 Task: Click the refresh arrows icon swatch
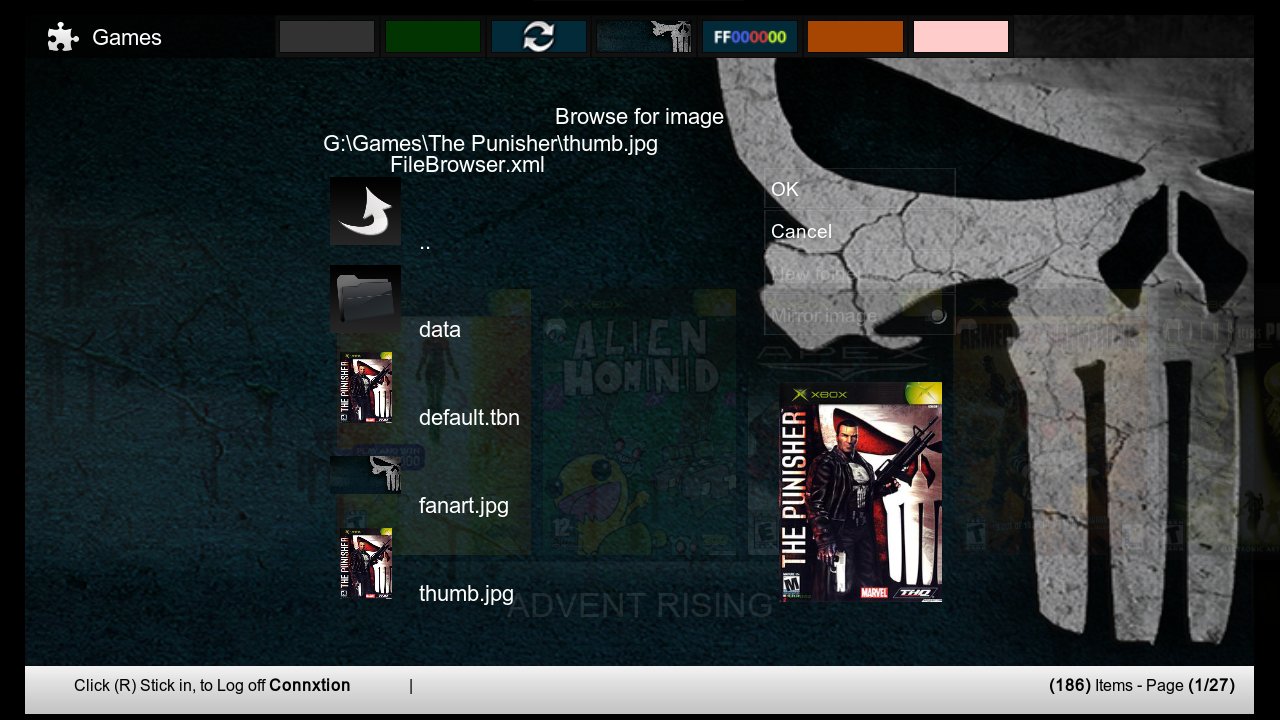click(538, 37)
